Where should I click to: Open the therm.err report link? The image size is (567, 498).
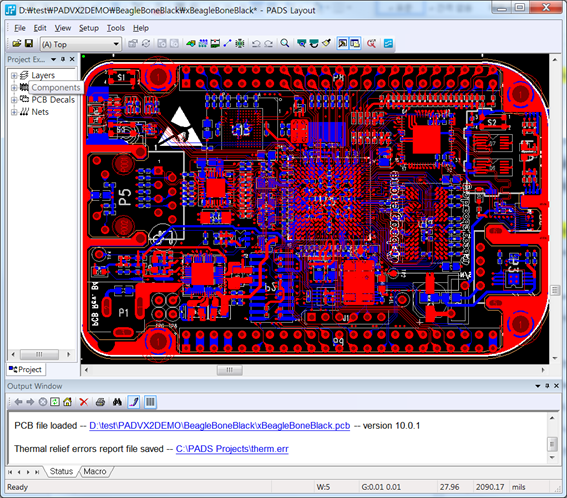[x=232, y=449]
